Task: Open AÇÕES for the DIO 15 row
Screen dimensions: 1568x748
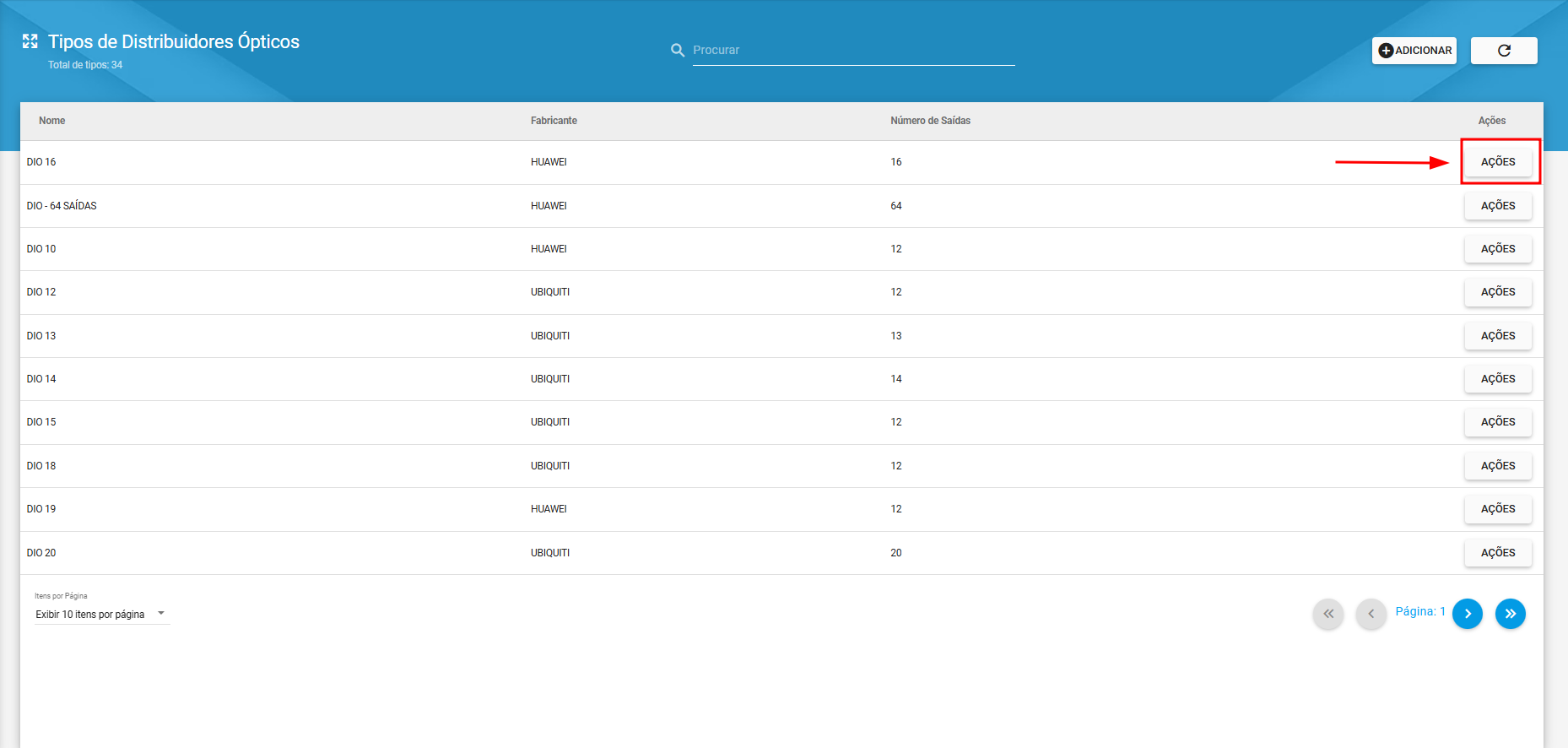Action: [x=1498, y=422]
